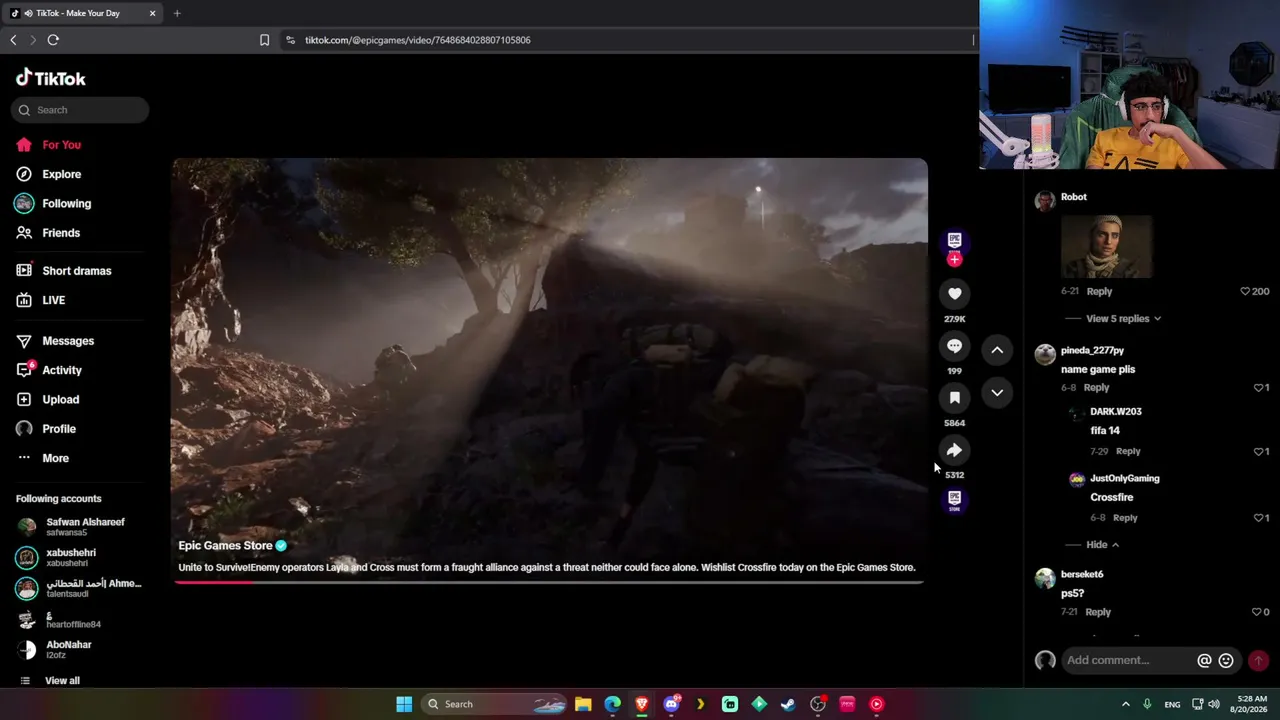This screenshot has width=1280, height=720.
Task: Go to the next video
Action: point(997,393)
